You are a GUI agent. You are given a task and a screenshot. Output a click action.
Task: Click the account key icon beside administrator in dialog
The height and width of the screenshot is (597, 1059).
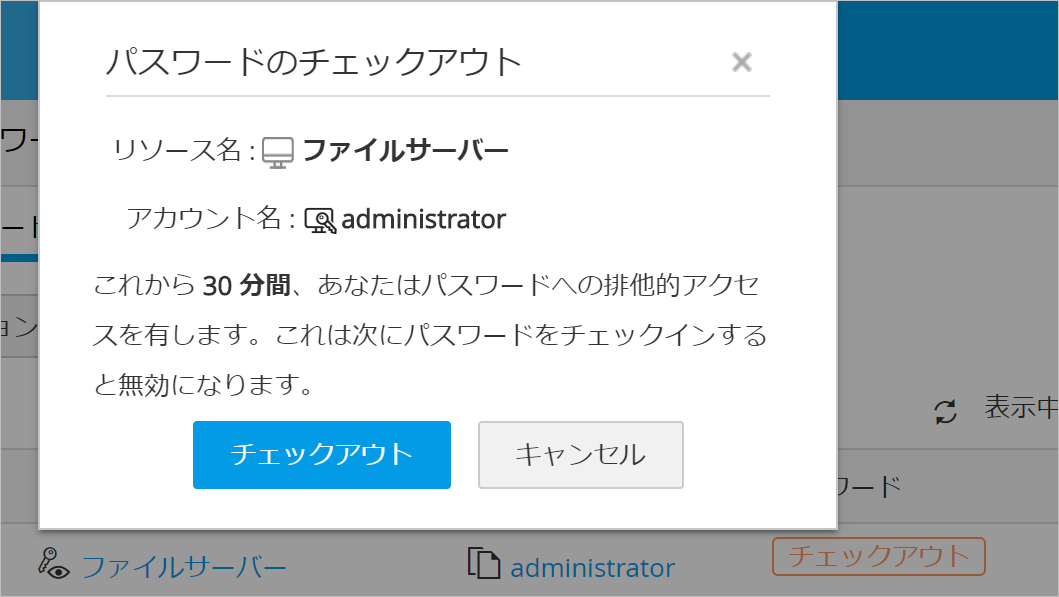coord(320,220)
